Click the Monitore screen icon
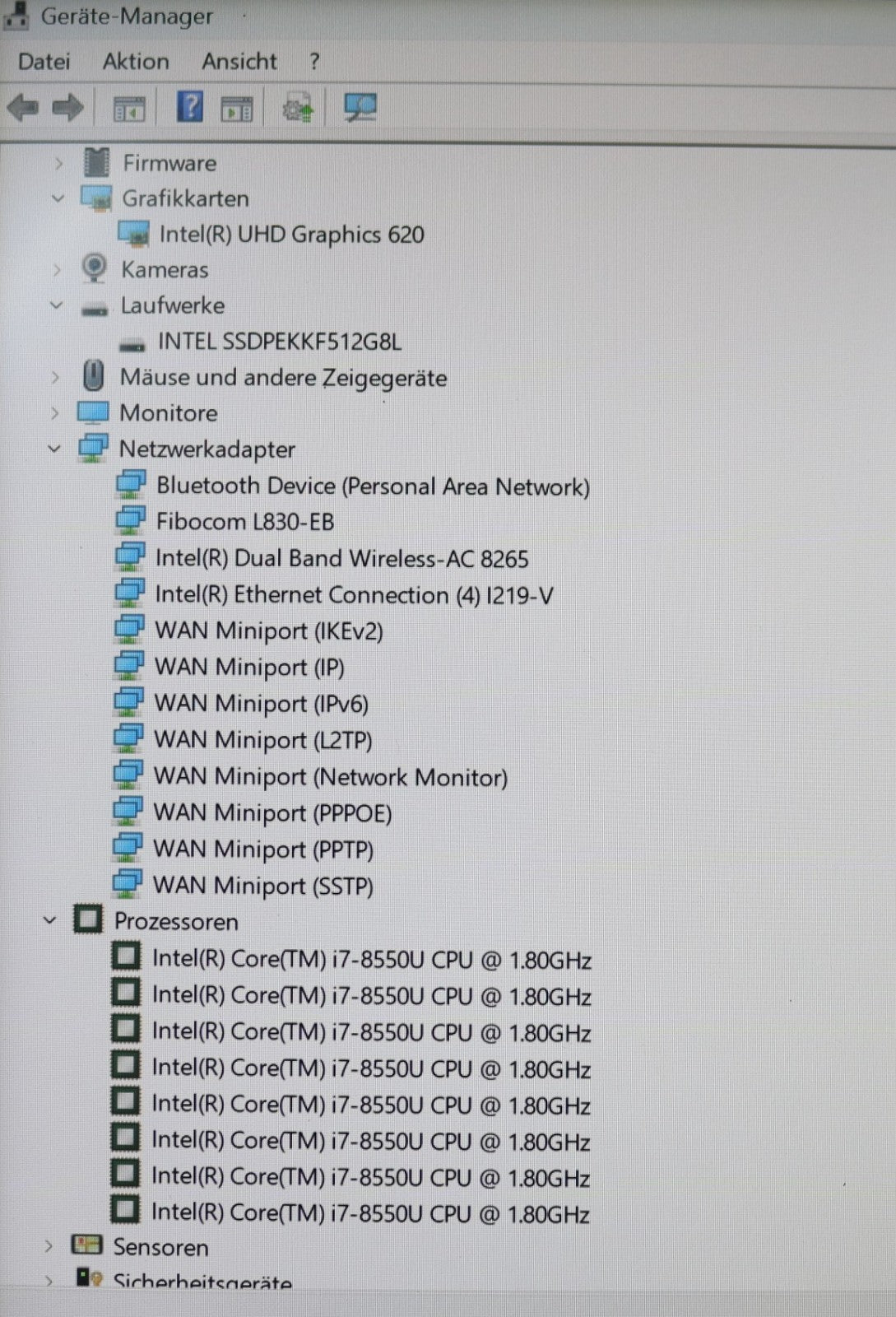The image size is (896, 1317). coord(93,412)
